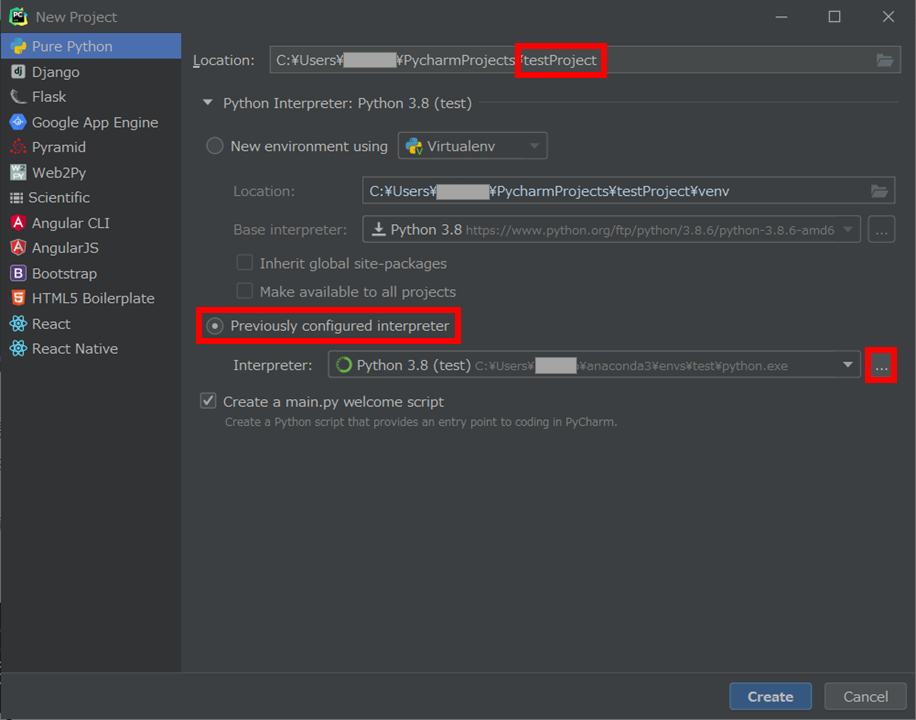The height and width of the screenshot is (720, 916).
Task: Choose React Native project type
Action: pos(91,349)
